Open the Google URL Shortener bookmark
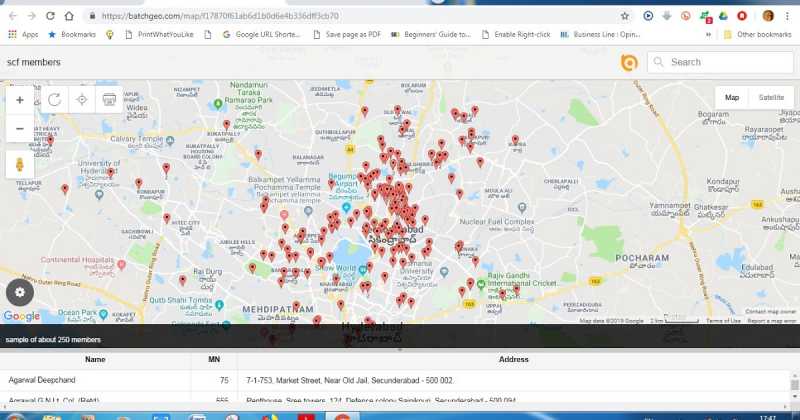 pos(262,35)
